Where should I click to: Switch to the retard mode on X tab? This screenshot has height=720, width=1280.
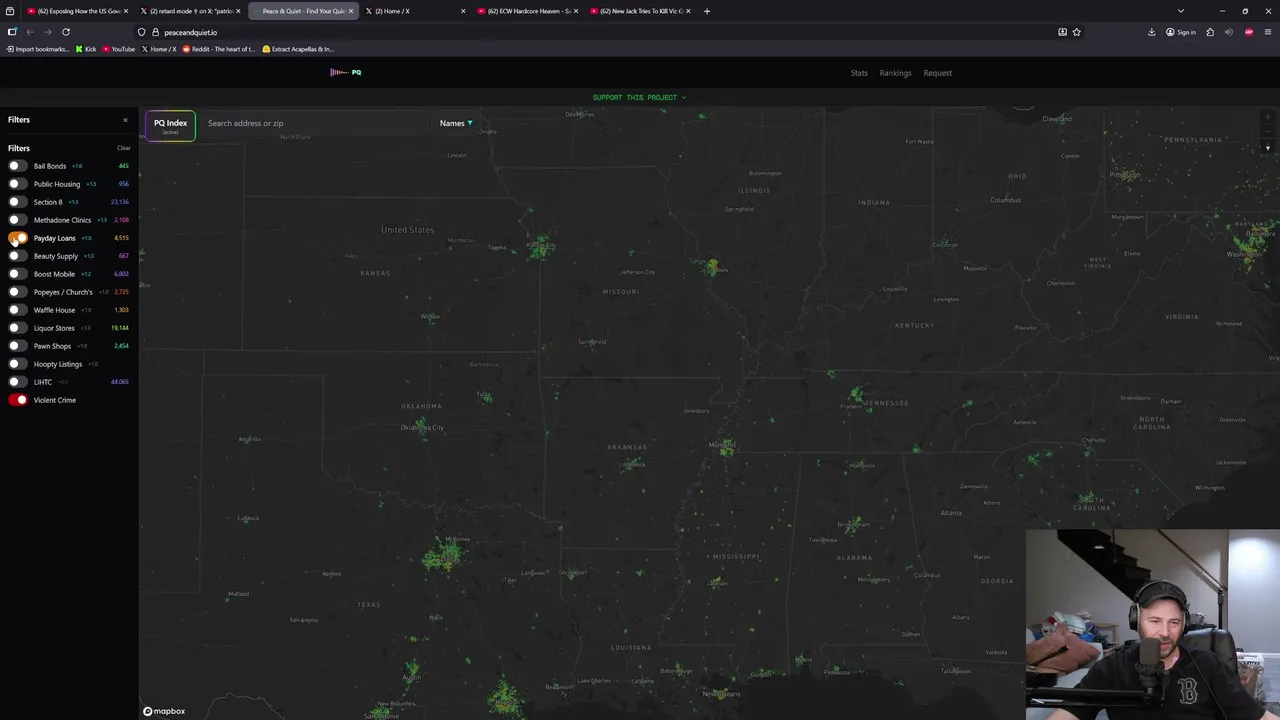[x=189, y=11]
